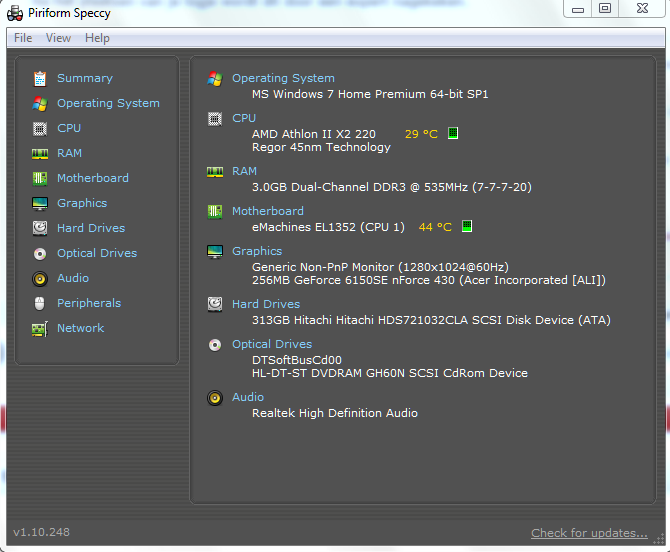Screen dimensions: 670x552
Task: Click version number v1.10.248 in status bar
Action: point(41,532)
